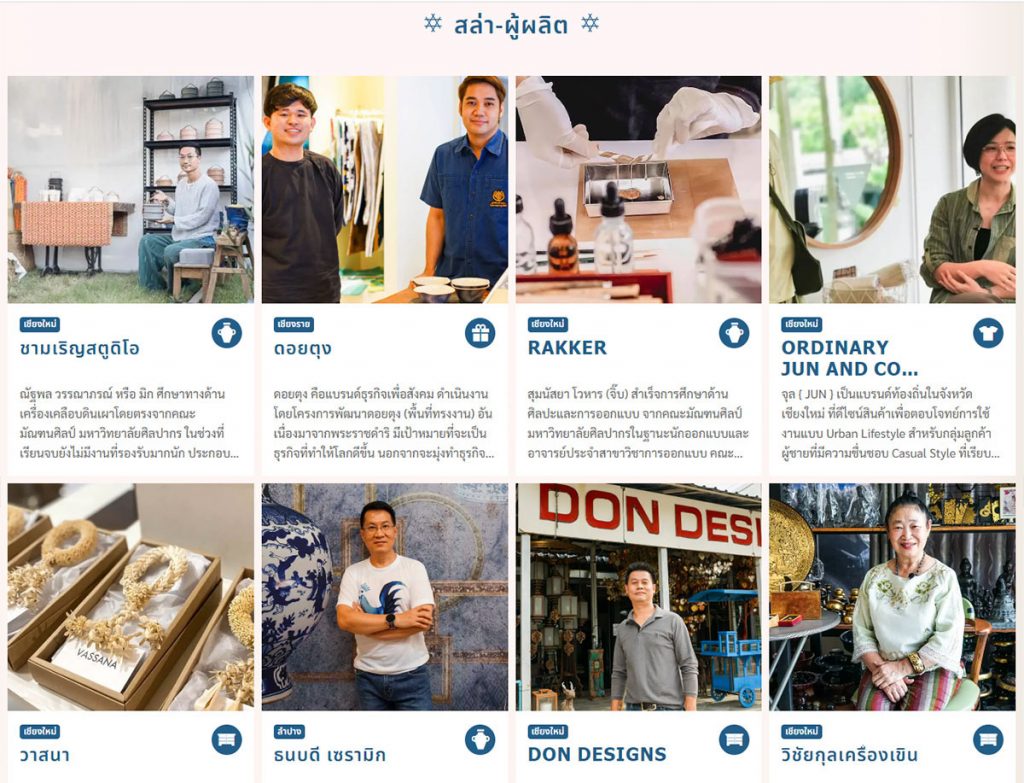This screenshot has width=1024, height=783.
Task: Select the ลำปาง tag on ธนบดี card
Action: [x=290, y=731]
